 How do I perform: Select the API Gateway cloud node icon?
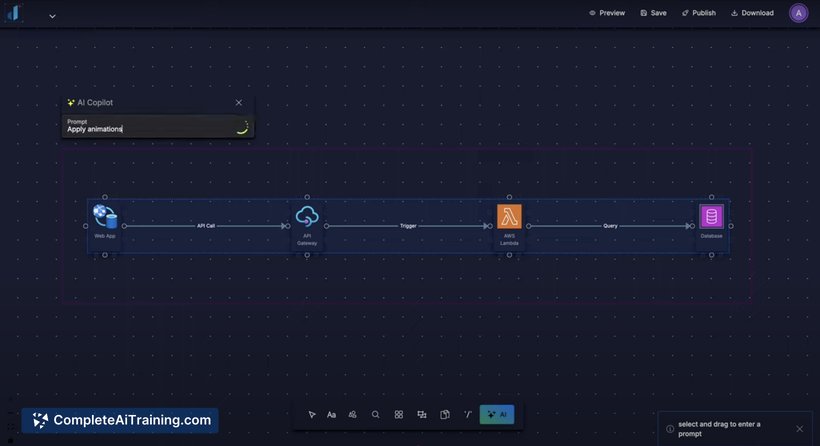pos(307,216)
